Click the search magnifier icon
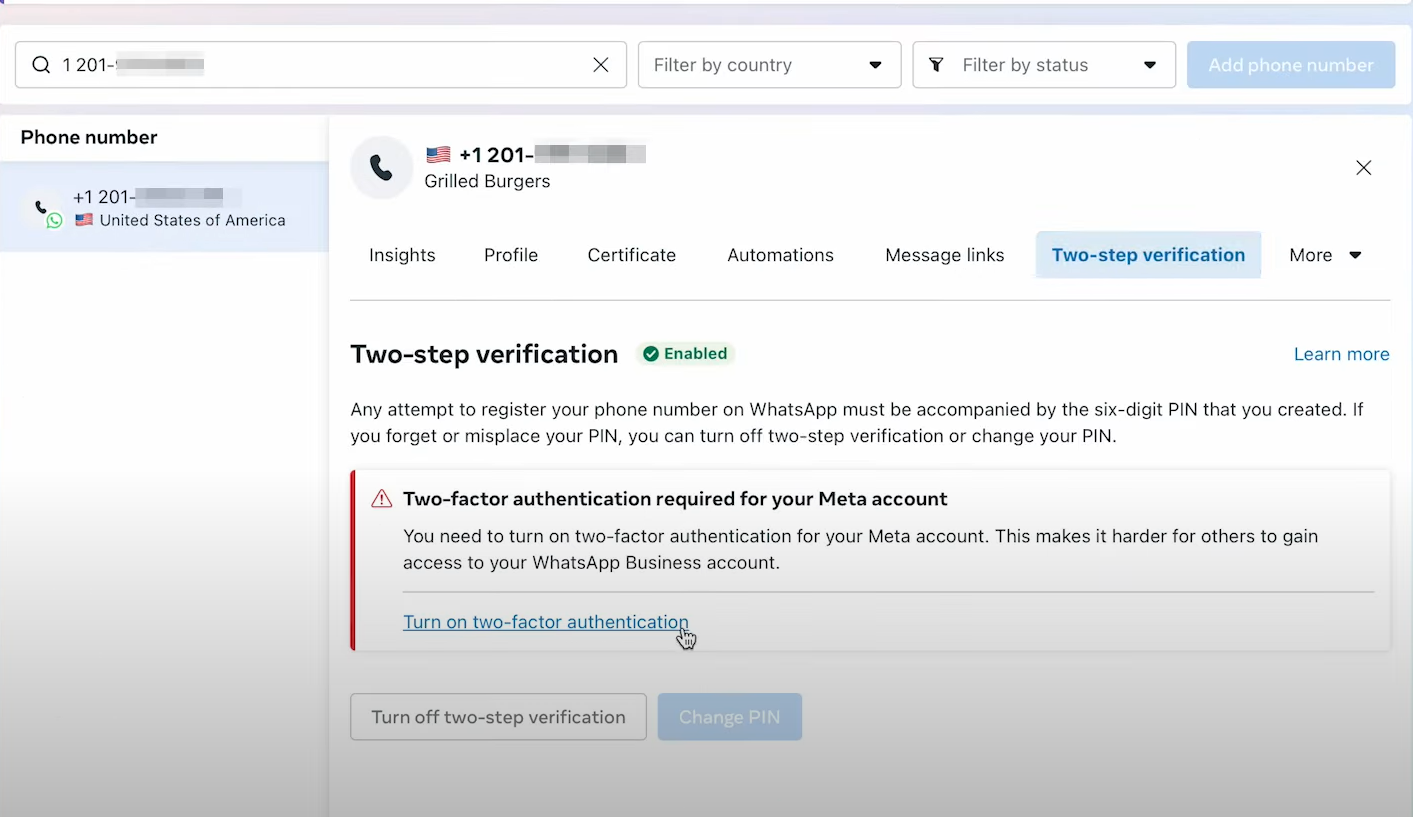The height and width of the screenshot is (817, 1413). tap(41, 65)
